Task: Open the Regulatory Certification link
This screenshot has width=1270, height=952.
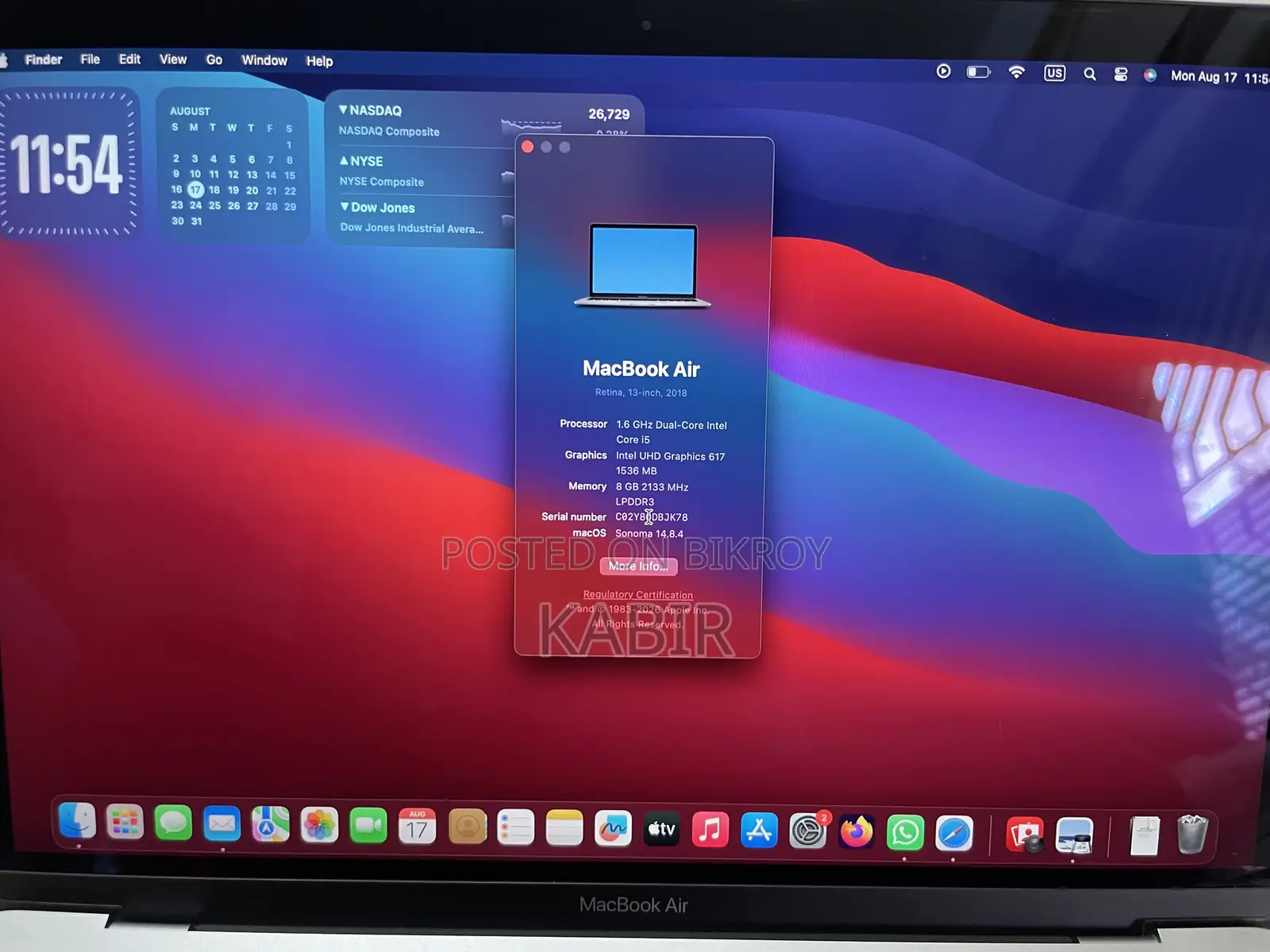Action: [638, 594]
